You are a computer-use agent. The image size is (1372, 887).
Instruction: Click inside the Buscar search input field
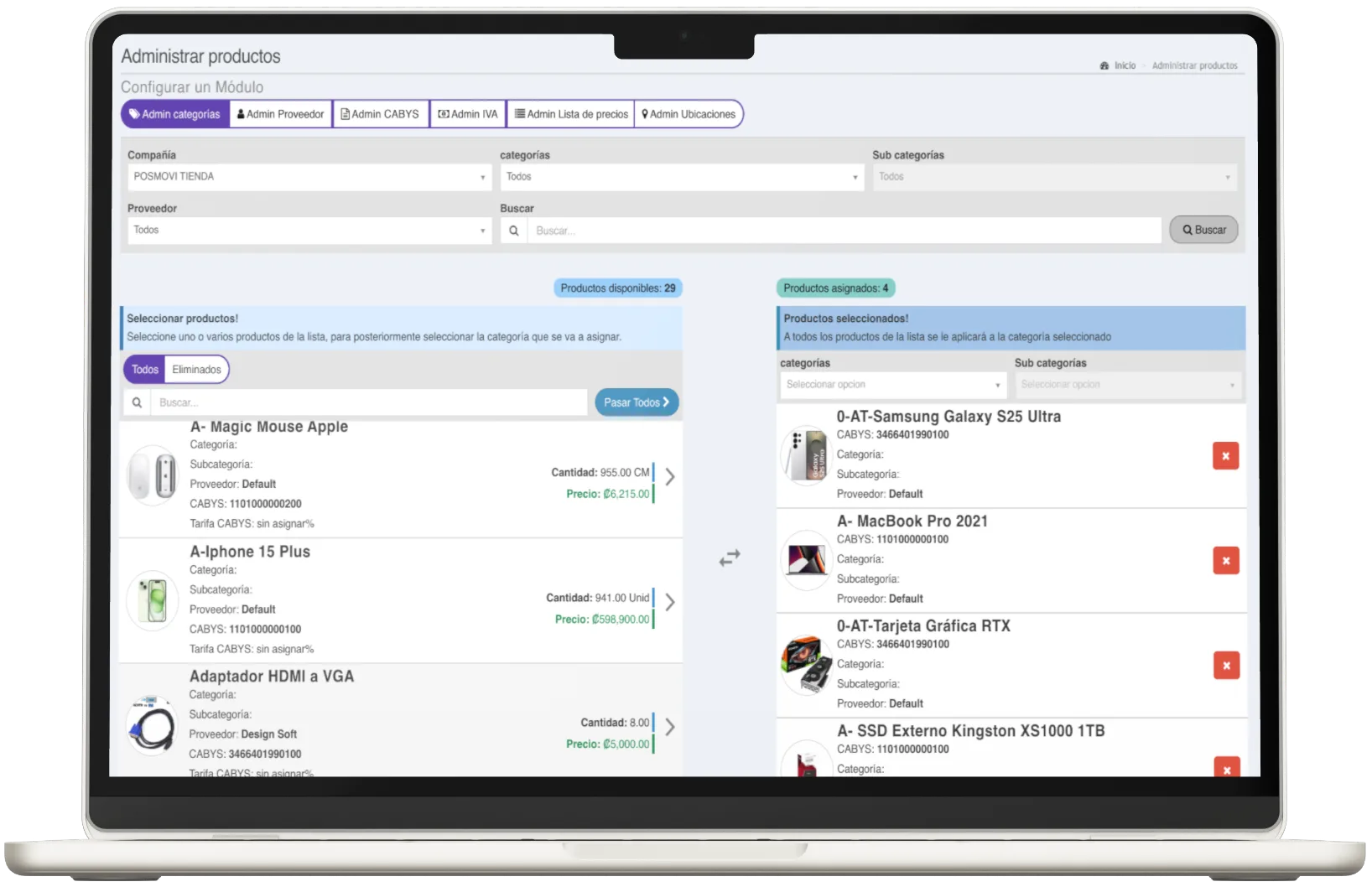[839, 229]
